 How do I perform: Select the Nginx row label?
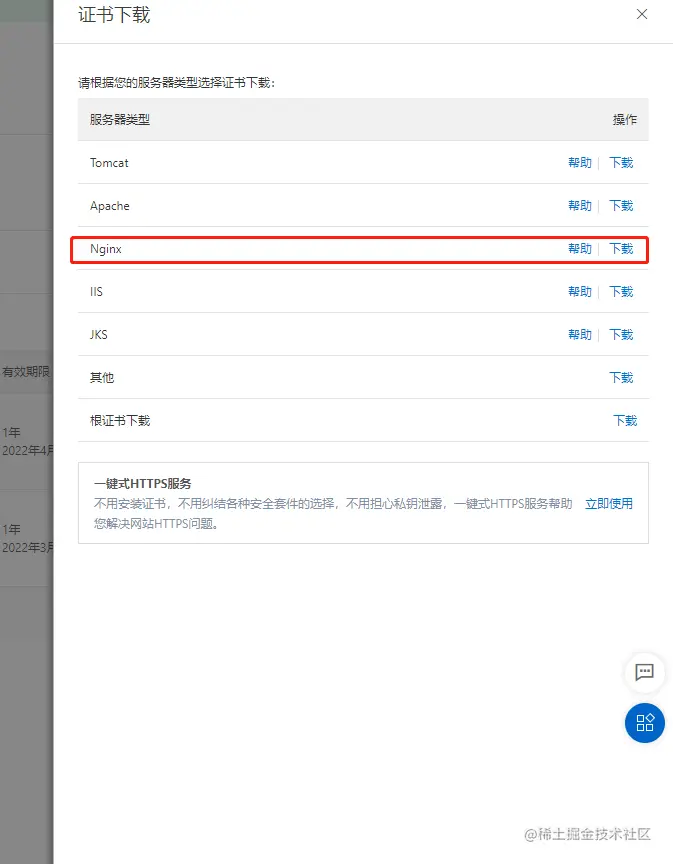(106, 249)
